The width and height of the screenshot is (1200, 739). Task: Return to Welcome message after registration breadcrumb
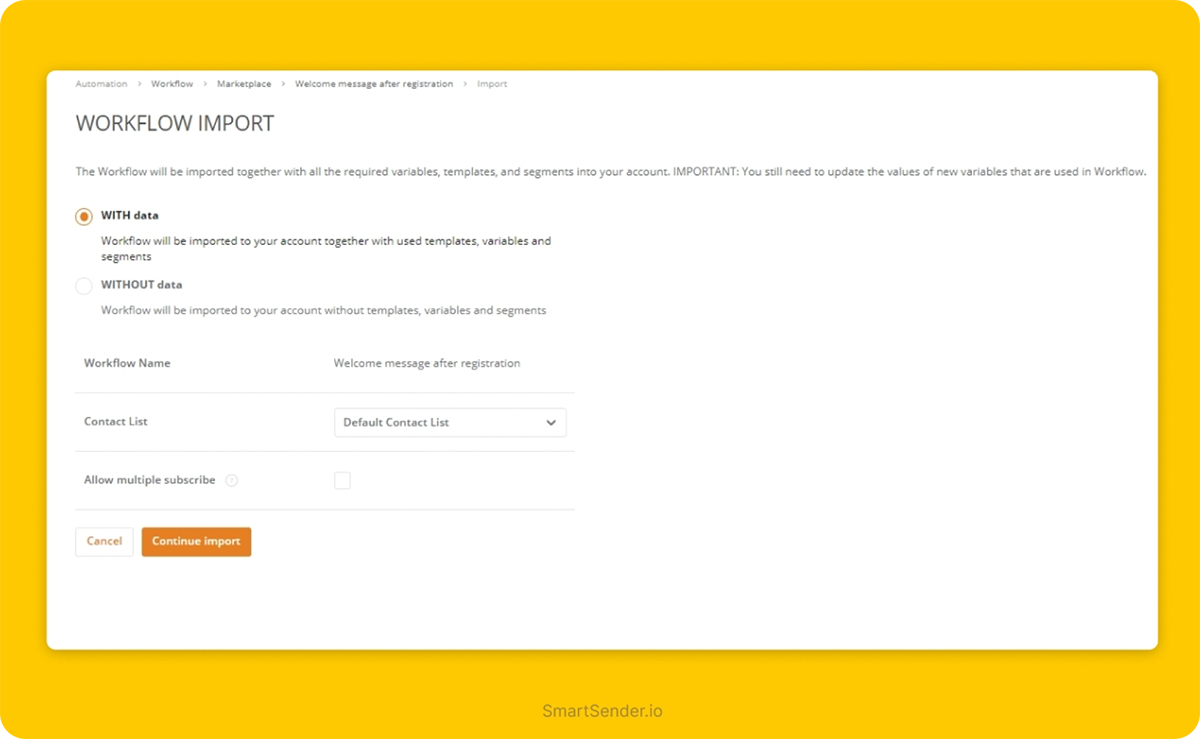point(373,84)
